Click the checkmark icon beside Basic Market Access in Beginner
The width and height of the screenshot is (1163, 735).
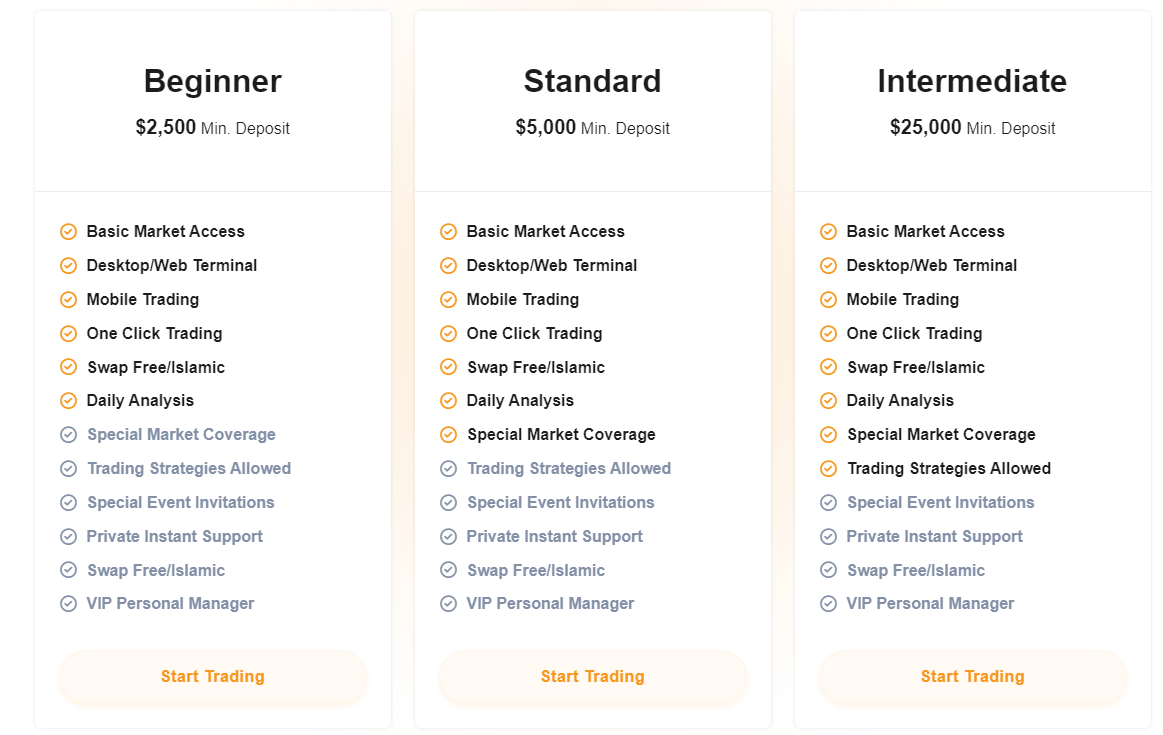68,231
